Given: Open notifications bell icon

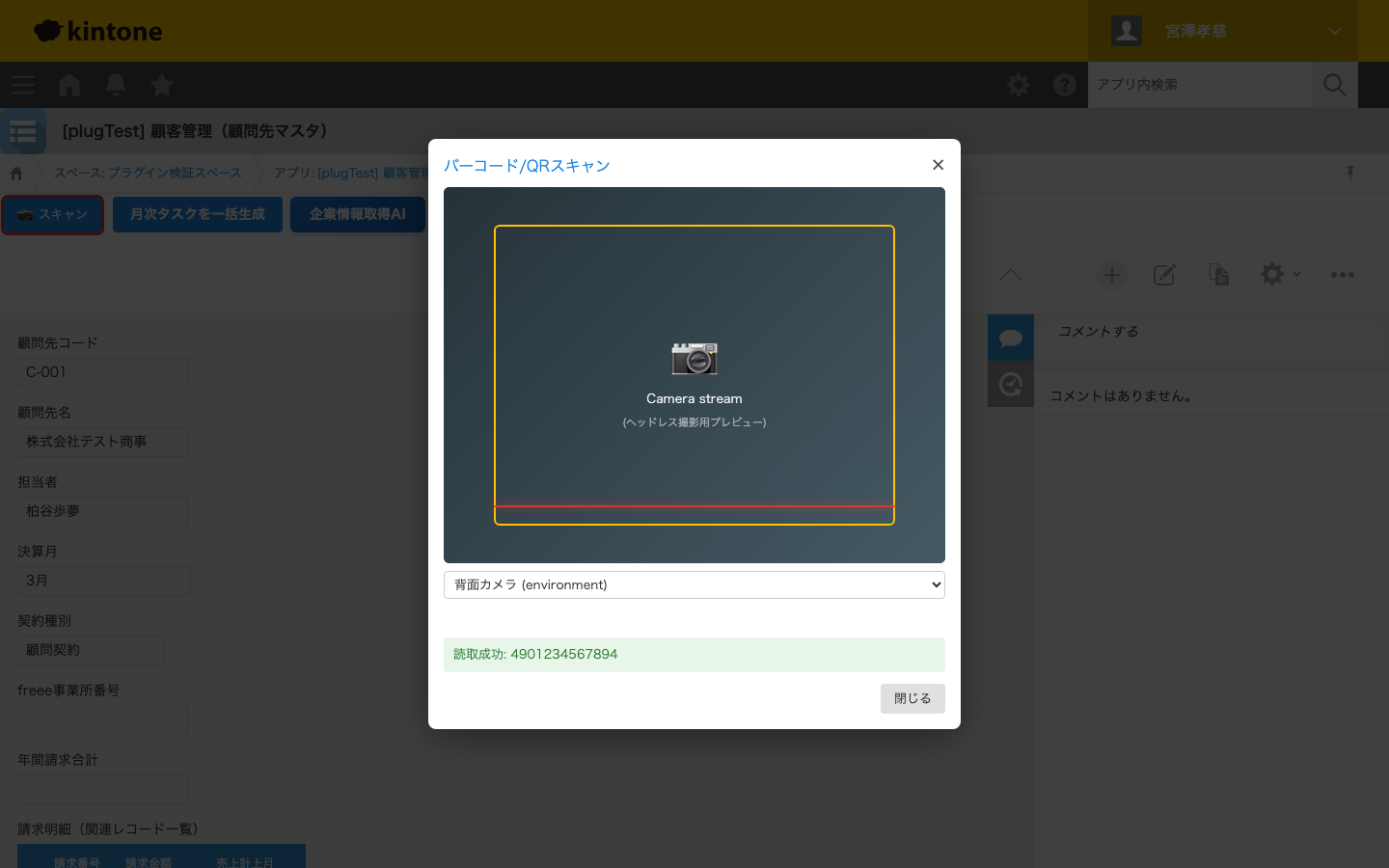Looking at the screenshot, I should click(116, 85).
